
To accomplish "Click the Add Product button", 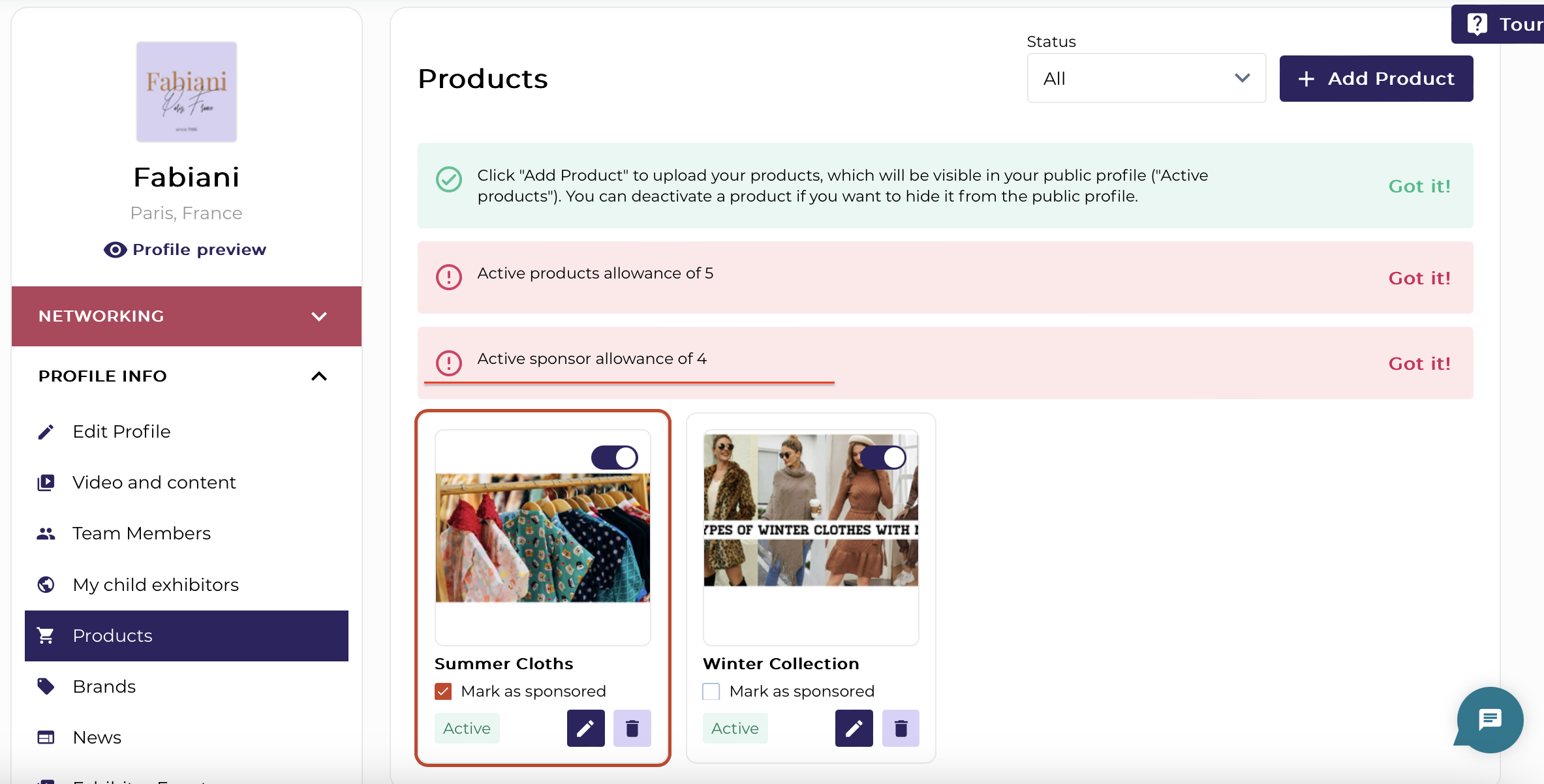I will coord(1376,78).
